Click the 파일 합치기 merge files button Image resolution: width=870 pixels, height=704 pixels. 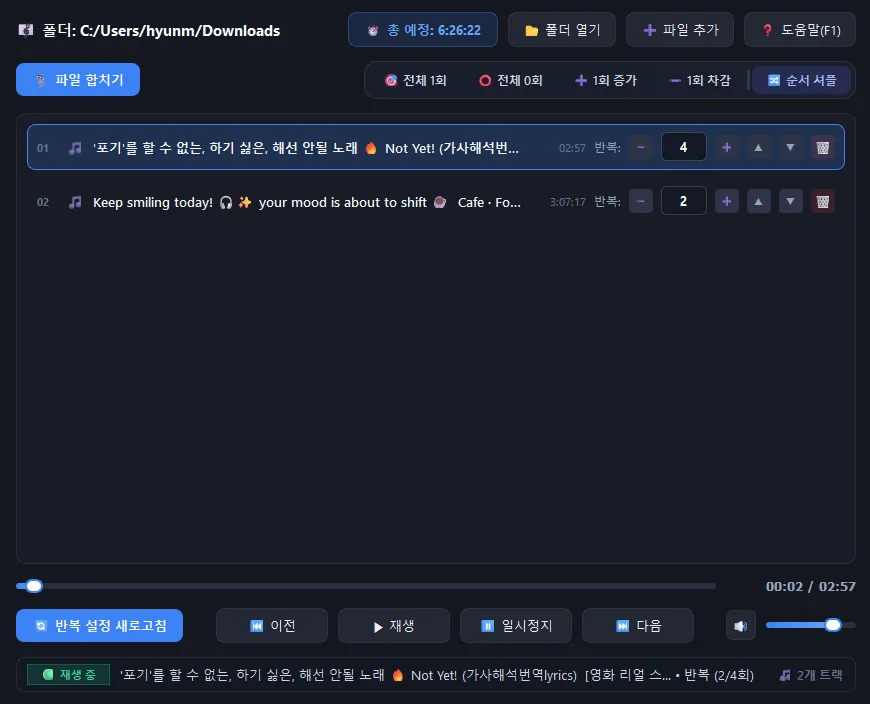click(78, 79)
